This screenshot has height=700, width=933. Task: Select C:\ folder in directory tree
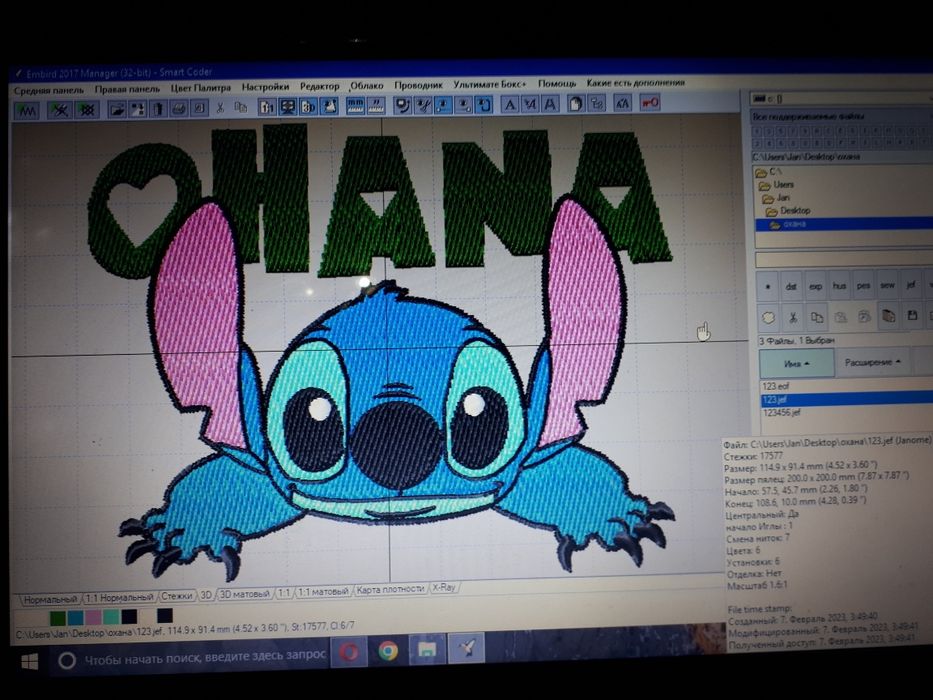[x=769, y=172]
